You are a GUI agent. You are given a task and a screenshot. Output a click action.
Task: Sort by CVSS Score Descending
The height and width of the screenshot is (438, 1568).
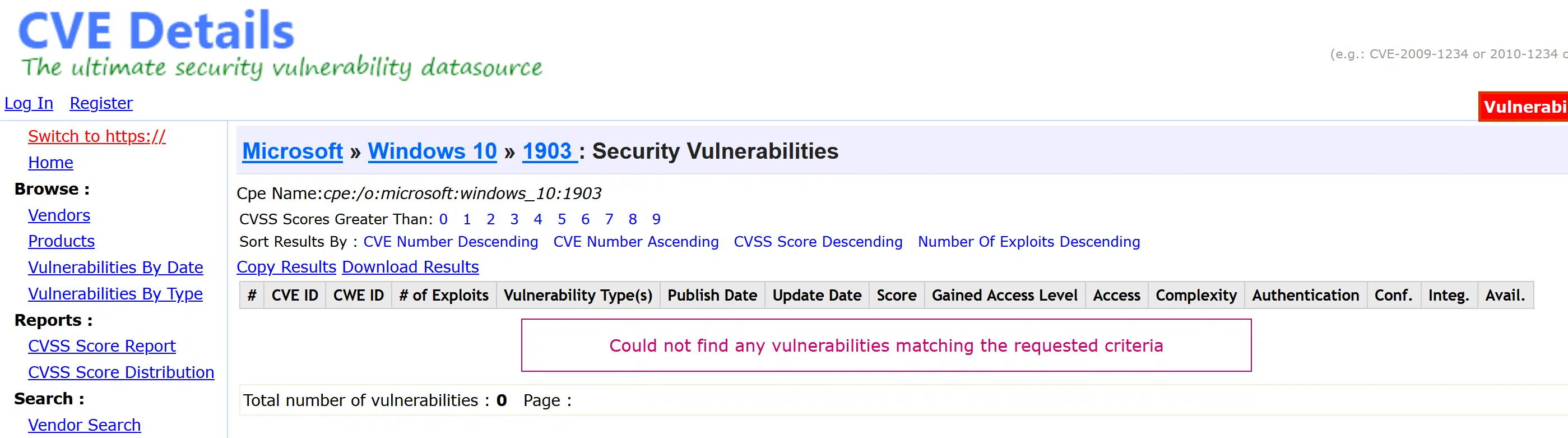(818, 242)
